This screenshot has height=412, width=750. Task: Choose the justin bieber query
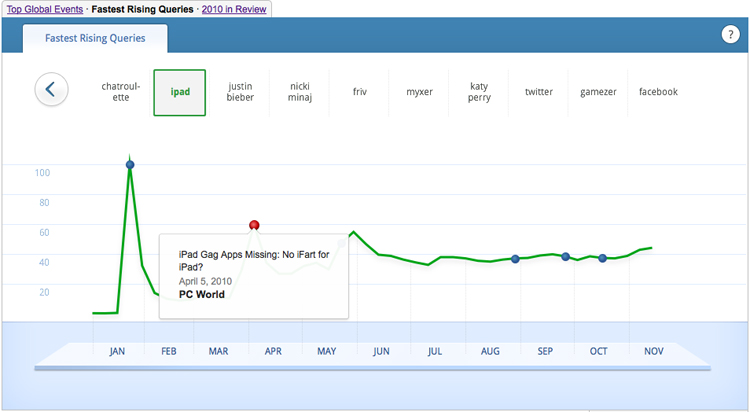point(240,92)
